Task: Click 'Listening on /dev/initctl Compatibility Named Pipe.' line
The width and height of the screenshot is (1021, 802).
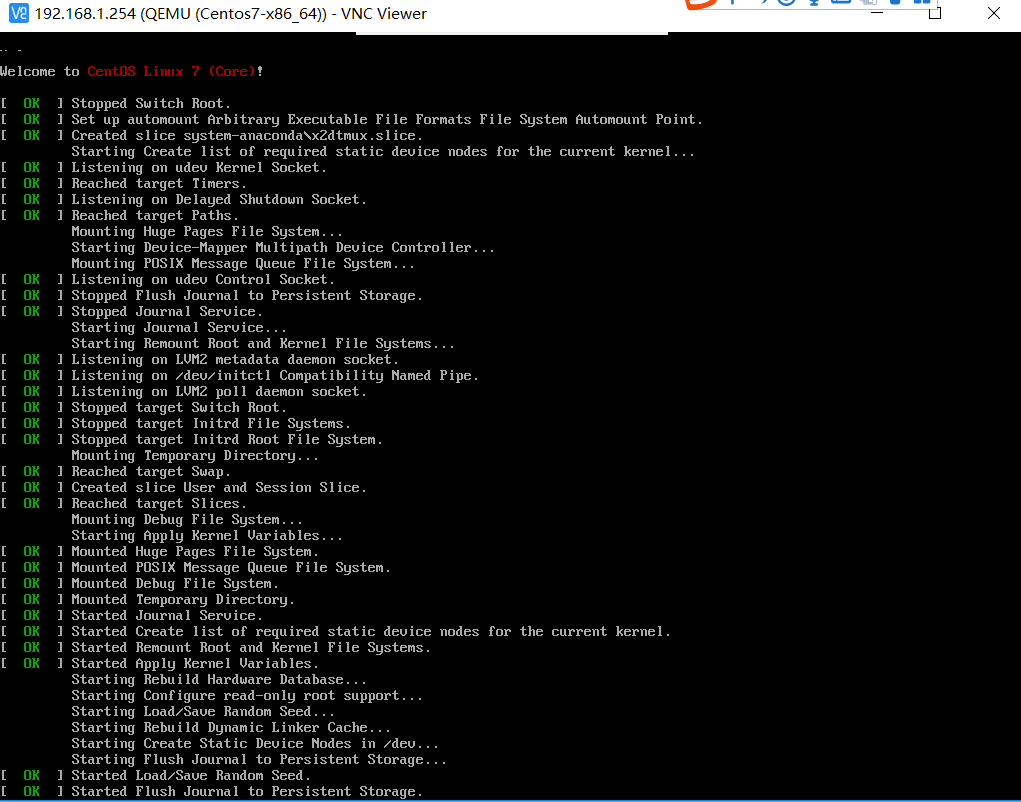Action: coord(275,376)
